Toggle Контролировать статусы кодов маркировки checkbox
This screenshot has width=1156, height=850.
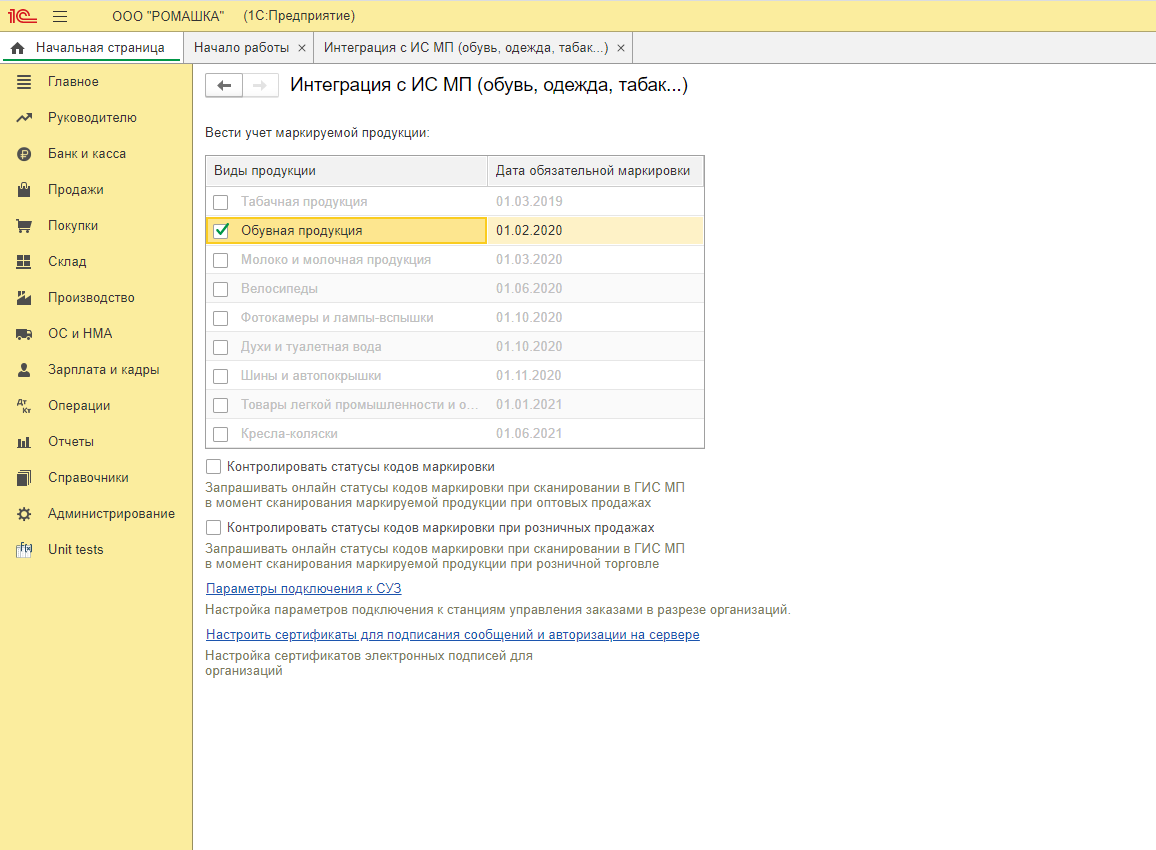point(214,467)
